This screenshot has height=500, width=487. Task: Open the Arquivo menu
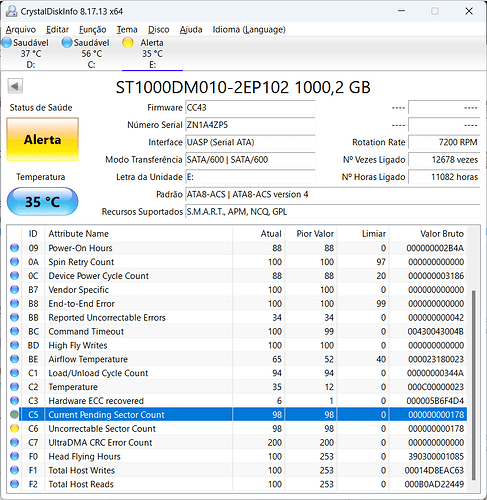[x=21, y=30]
